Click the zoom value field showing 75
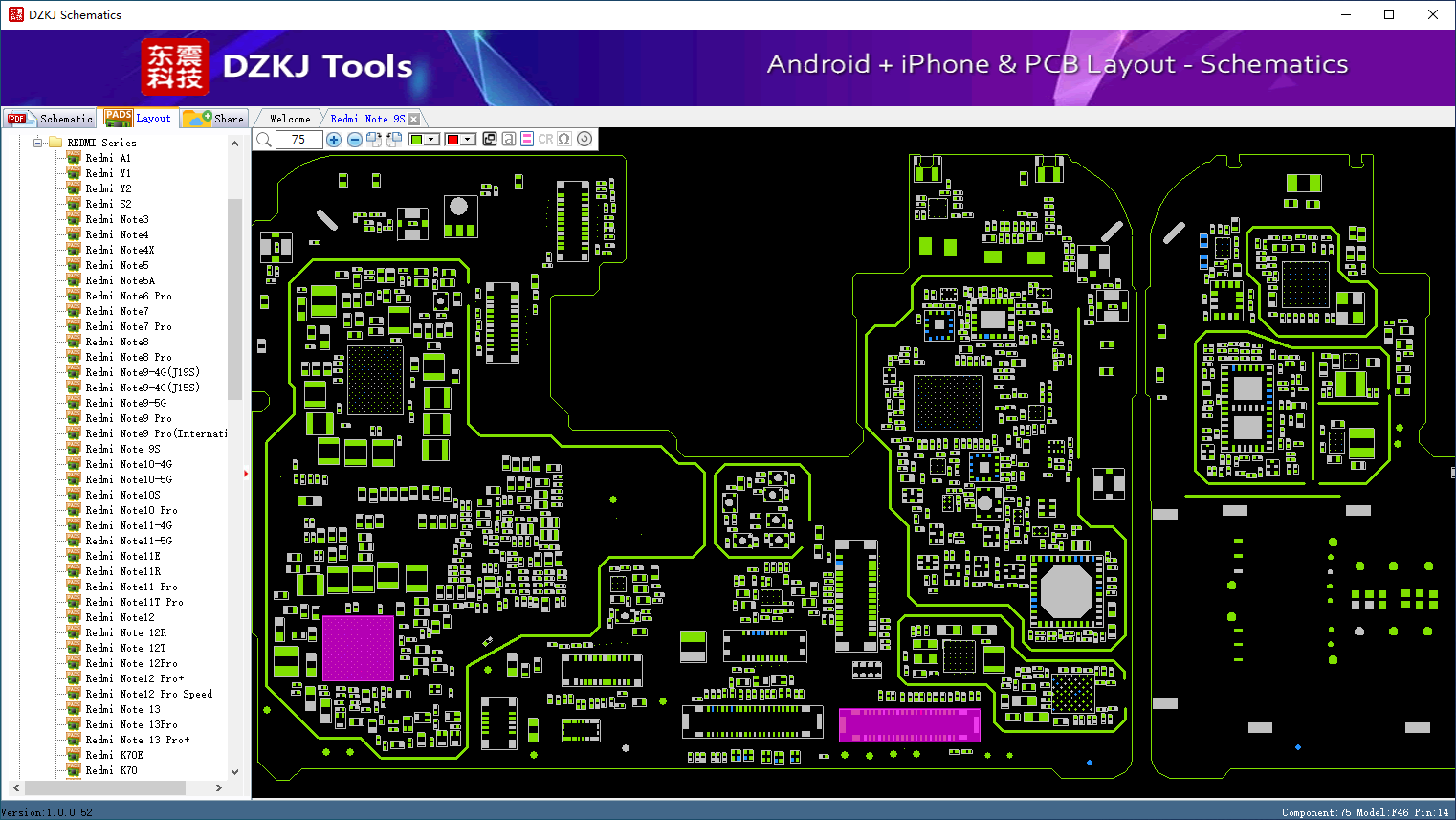The image size is (1456, 820). [x=298, y=140]
